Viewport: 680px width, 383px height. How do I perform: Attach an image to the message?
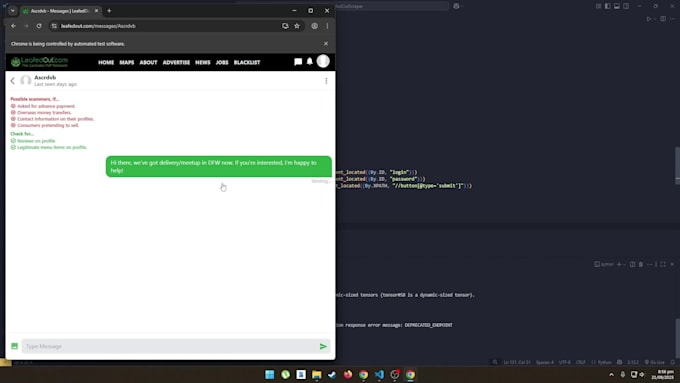click(x=14, y=346)
